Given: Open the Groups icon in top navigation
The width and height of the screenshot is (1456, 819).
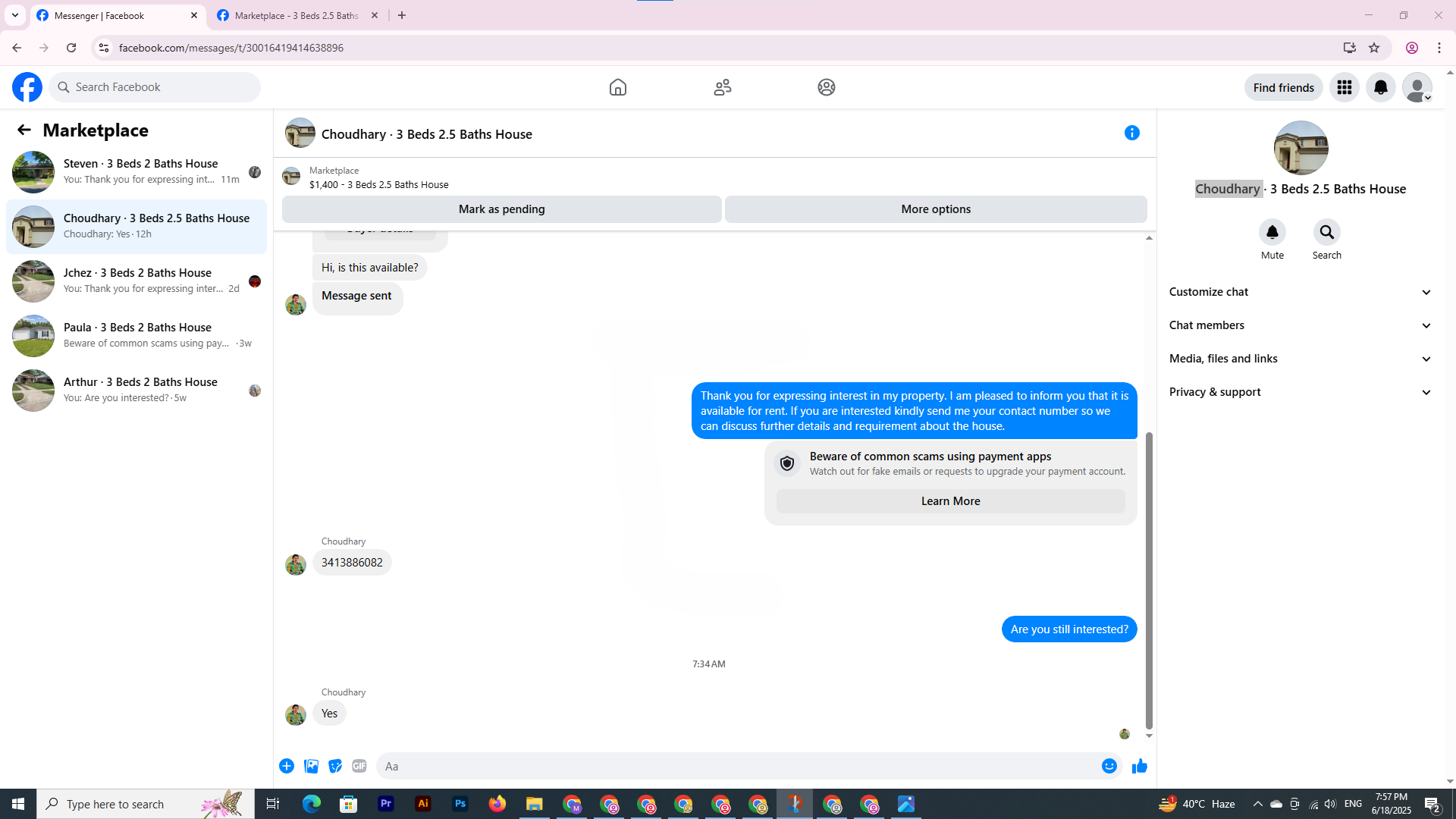Looking at the screenshot, I should [827, 87].
